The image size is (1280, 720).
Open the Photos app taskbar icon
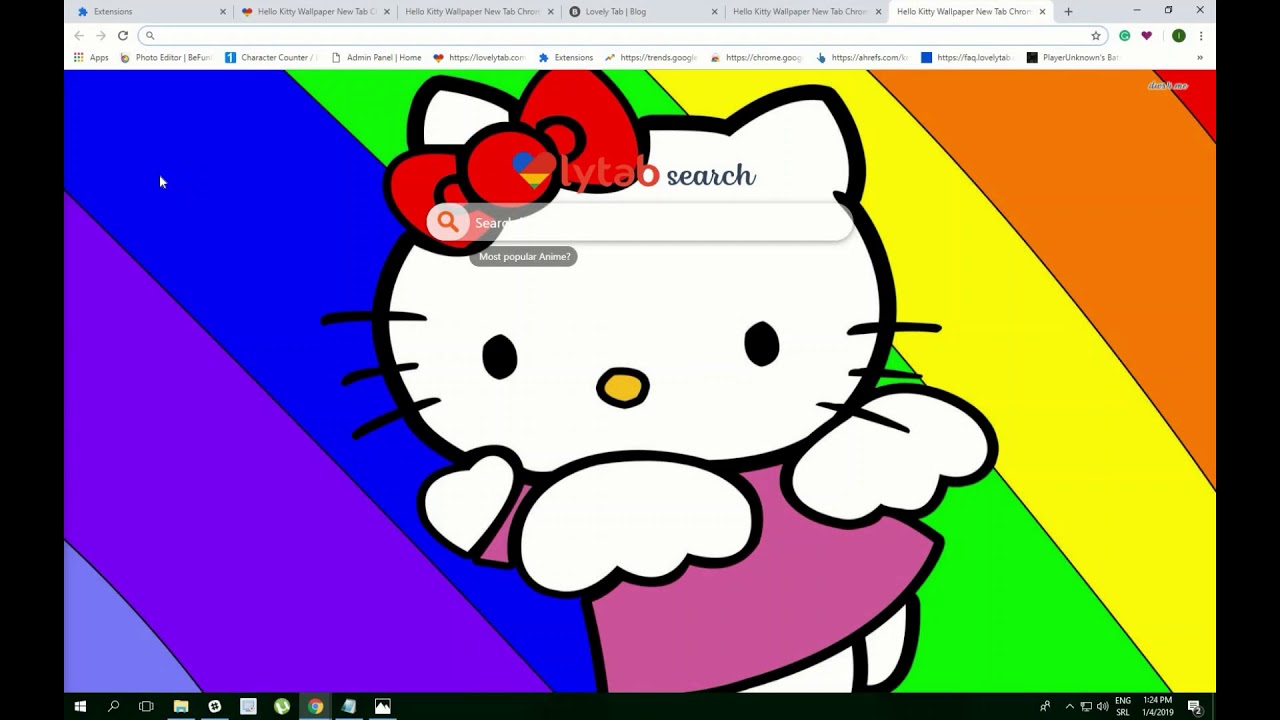tap(383, 706)
